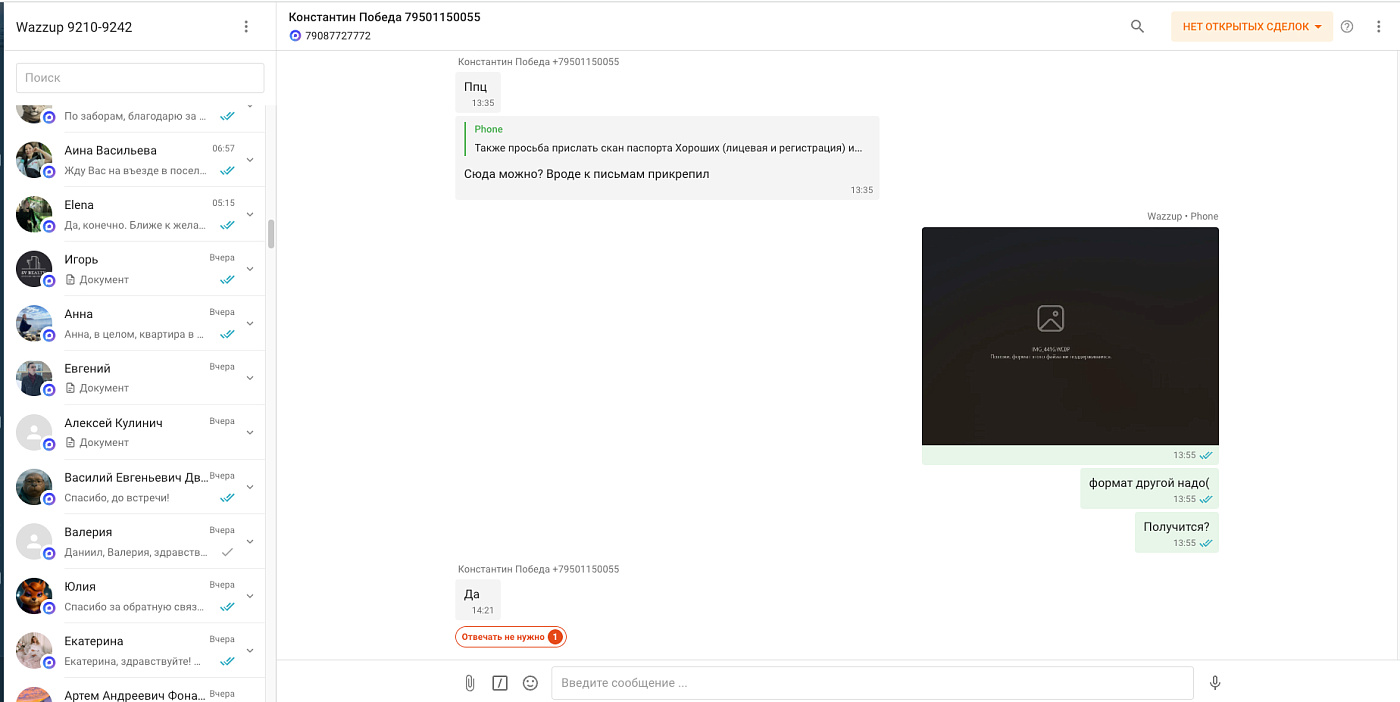
Task: Click the Поиск search field
Action: [140, 77]
